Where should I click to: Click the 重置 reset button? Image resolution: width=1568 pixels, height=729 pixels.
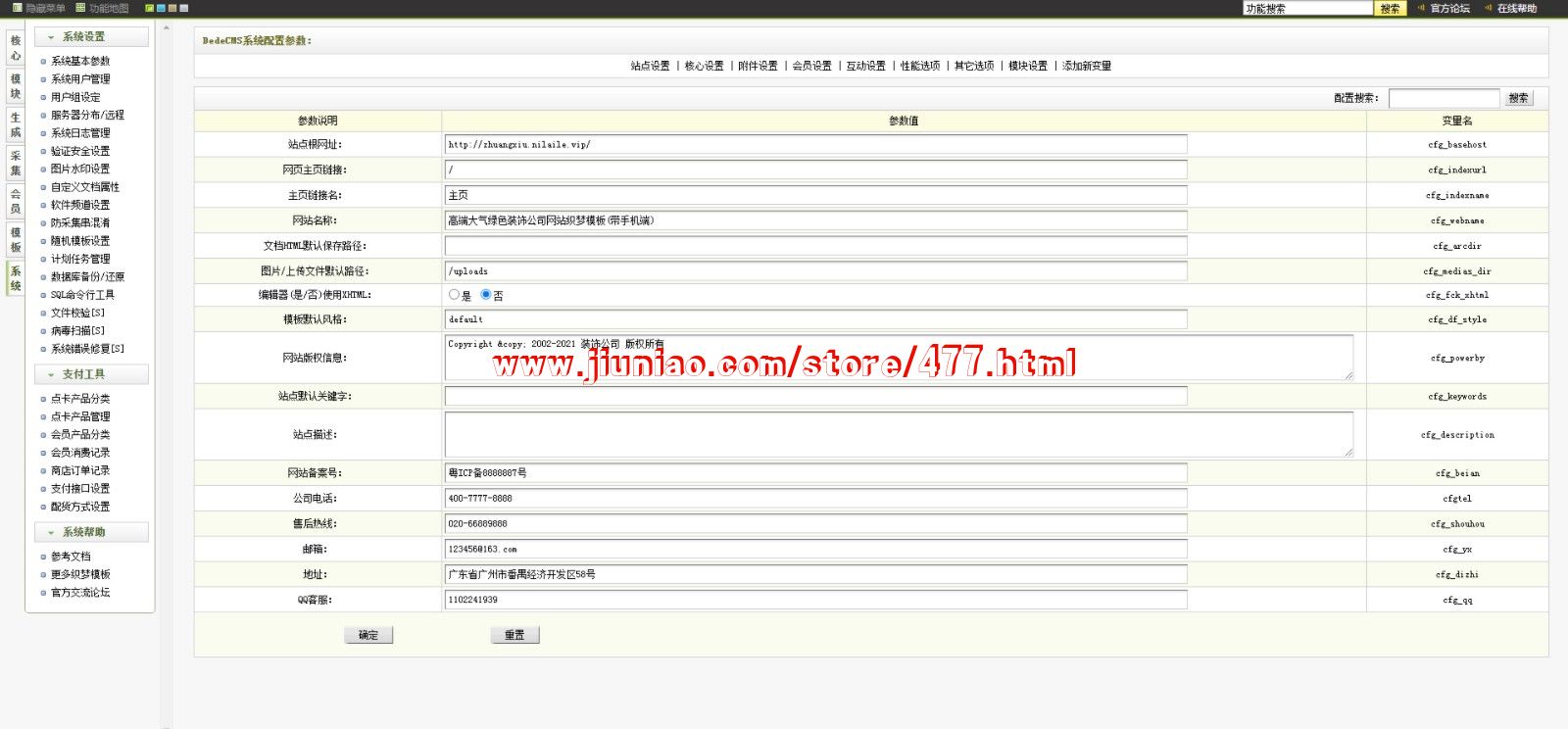[514, 635]
